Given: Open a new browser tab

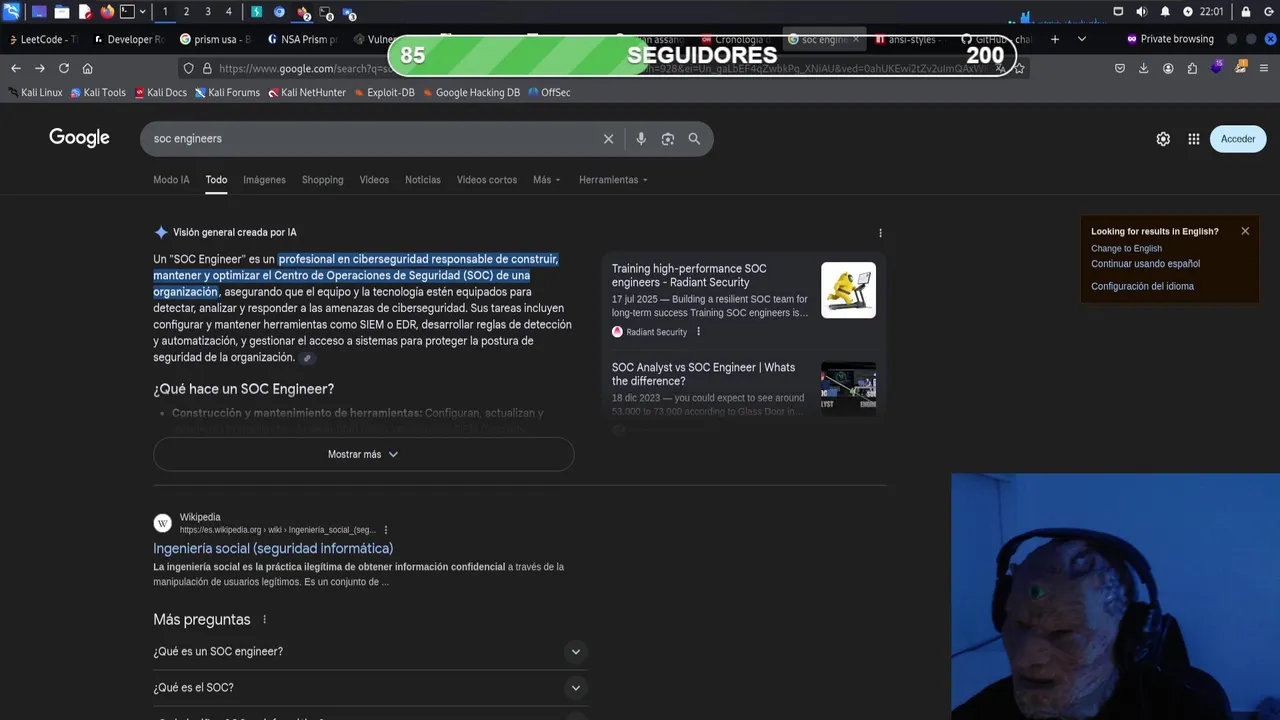Looking at the screenshot, I should pyautogui.click(x=1054, y=39).
